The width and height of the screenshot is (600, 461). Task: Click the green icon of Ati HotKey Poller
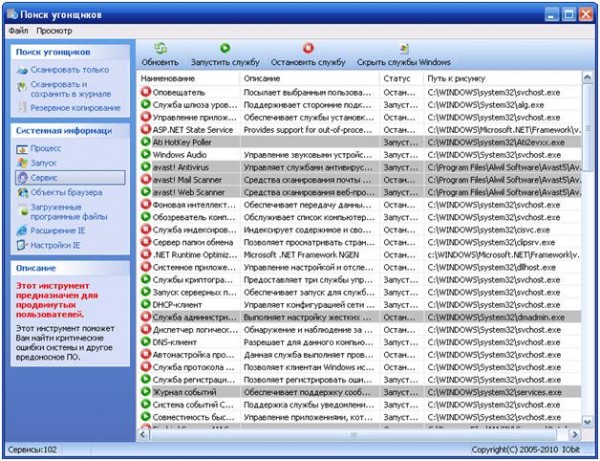coord(145,142)
